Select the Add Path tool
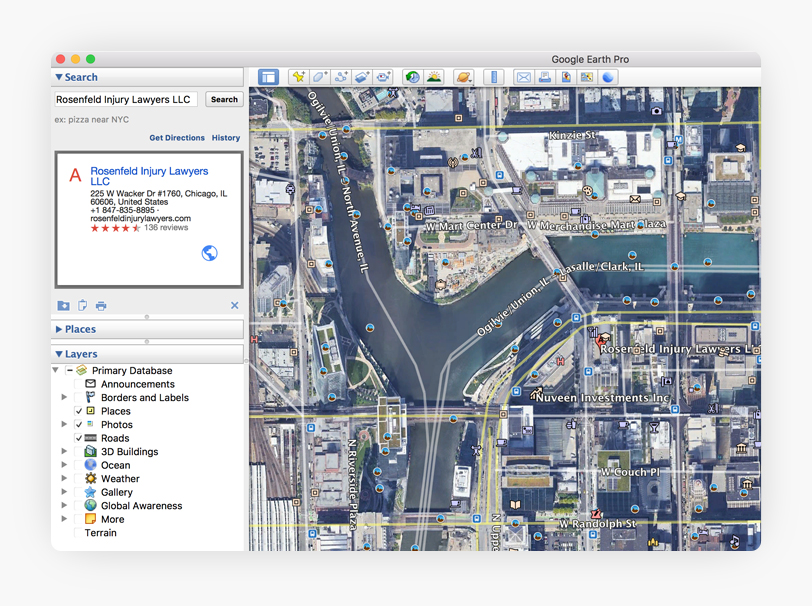Viewport: 812px width, 606px height. [x=341, y=77]
